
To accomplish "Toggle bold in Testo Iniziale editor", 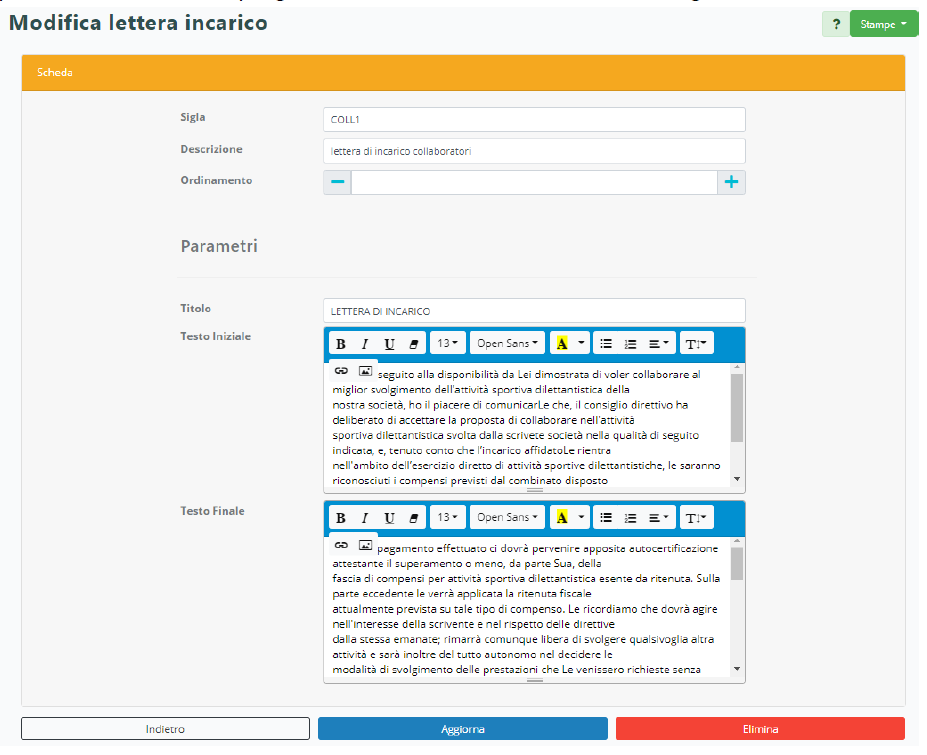I will 341,344.
